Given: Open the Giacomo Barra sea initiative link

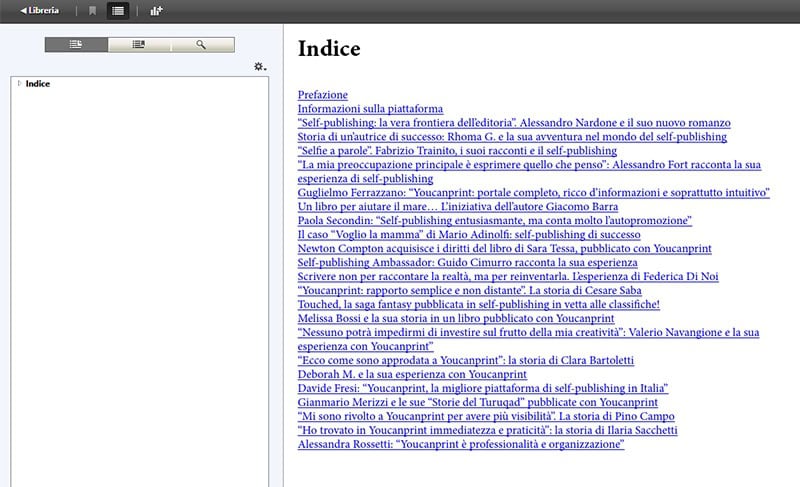Looking at the screenshot, I should pos(458,207).
